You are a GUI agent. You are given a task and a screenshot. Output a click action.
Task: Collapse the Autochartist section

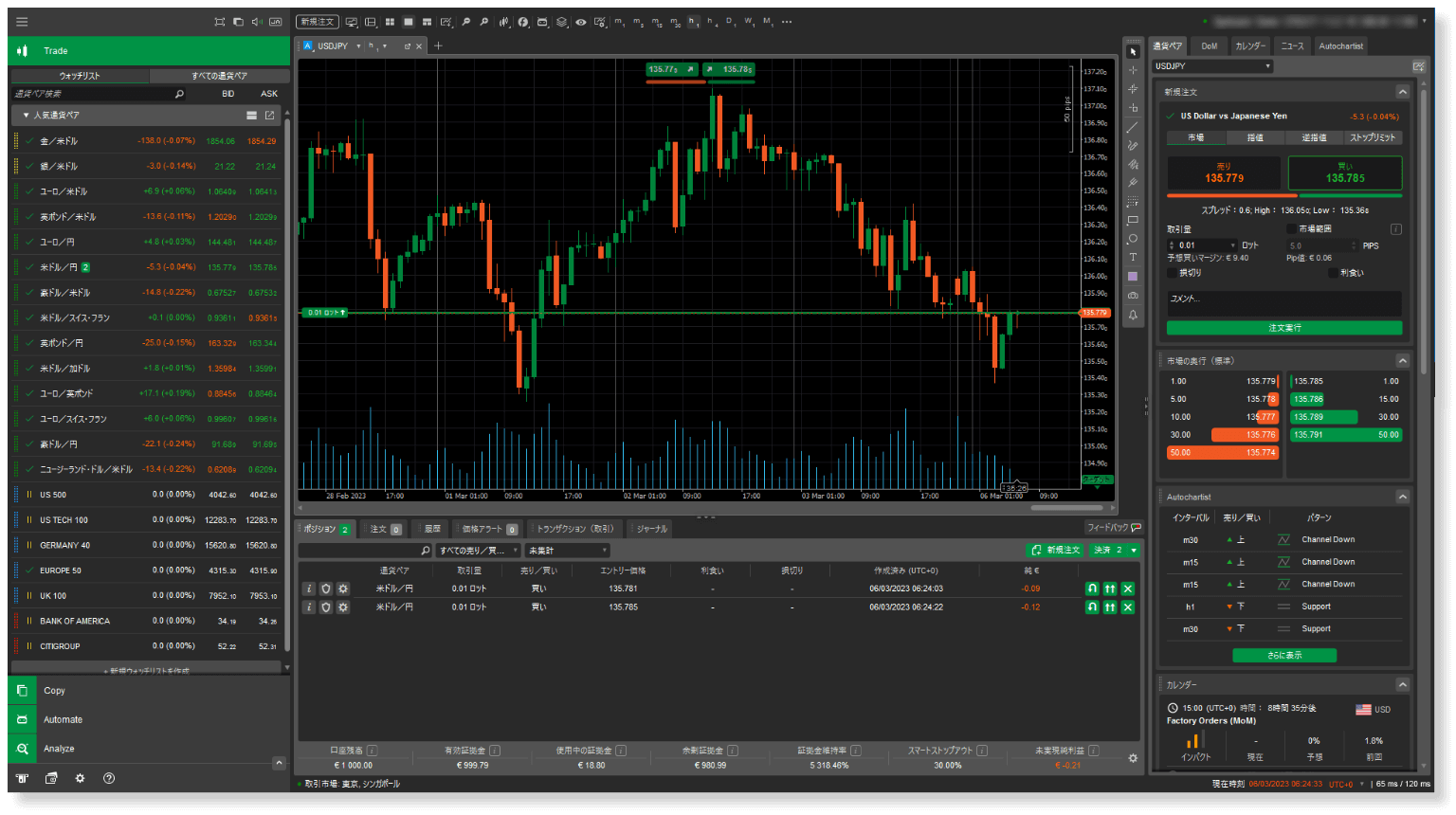(1402, 497)
